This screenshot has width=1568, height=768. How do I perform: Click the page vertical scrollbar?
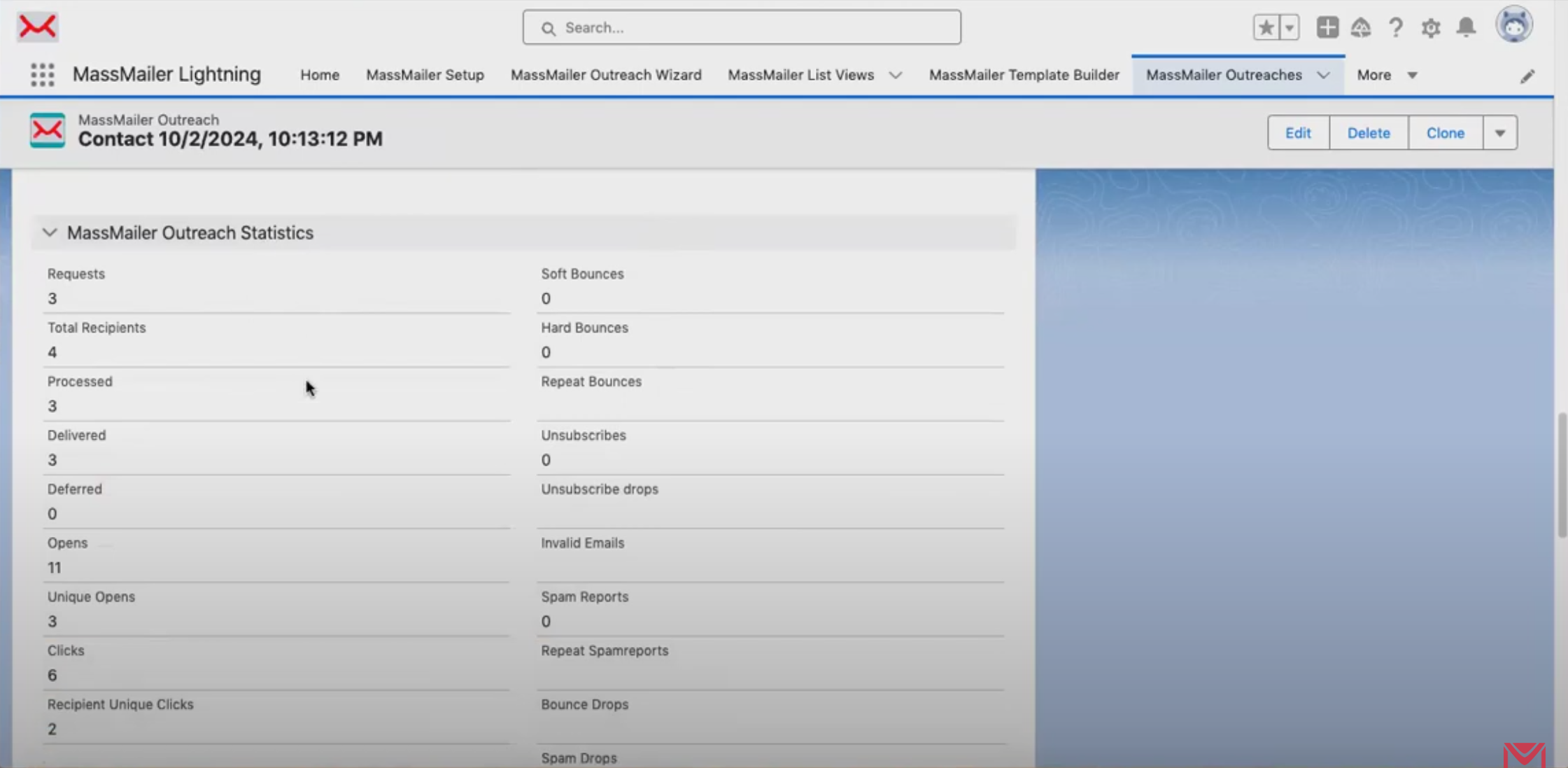[1561, 475]
